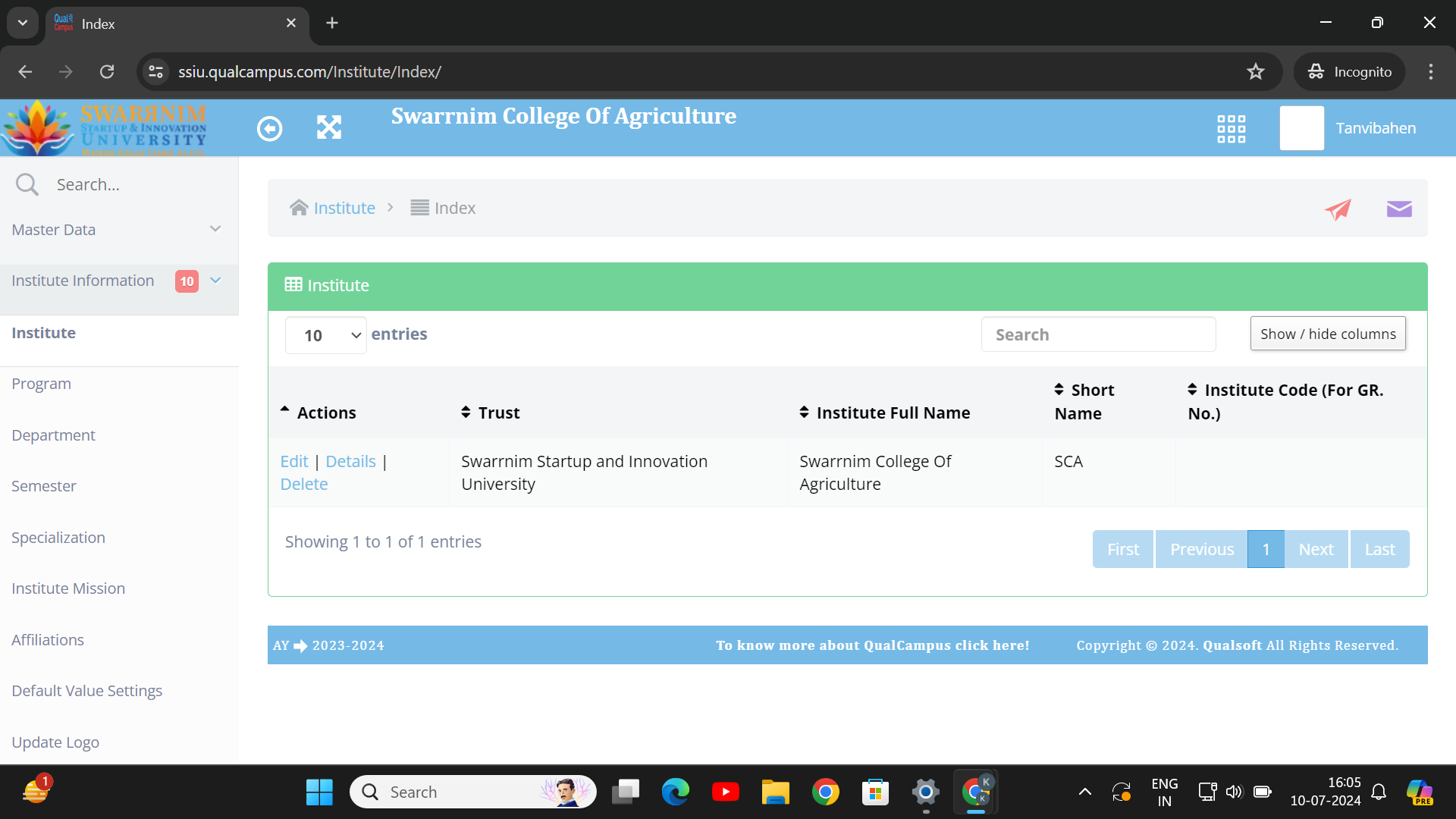Click the home icon in breadcrumb
The height and width of the screenshot is (819, 1456).
(299, 208)
